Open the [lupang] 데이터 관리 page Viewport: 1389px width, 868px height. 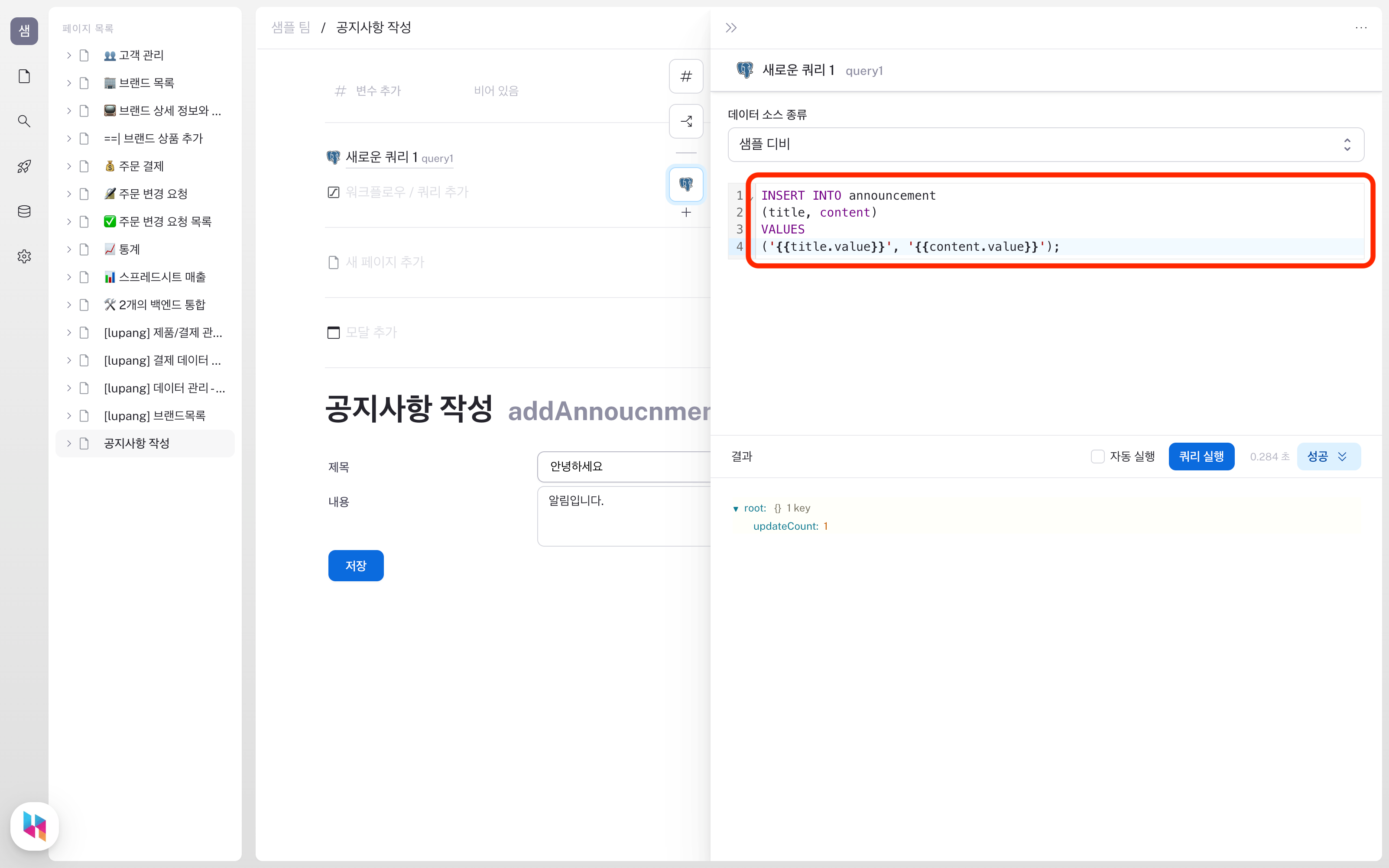point(145,388)
